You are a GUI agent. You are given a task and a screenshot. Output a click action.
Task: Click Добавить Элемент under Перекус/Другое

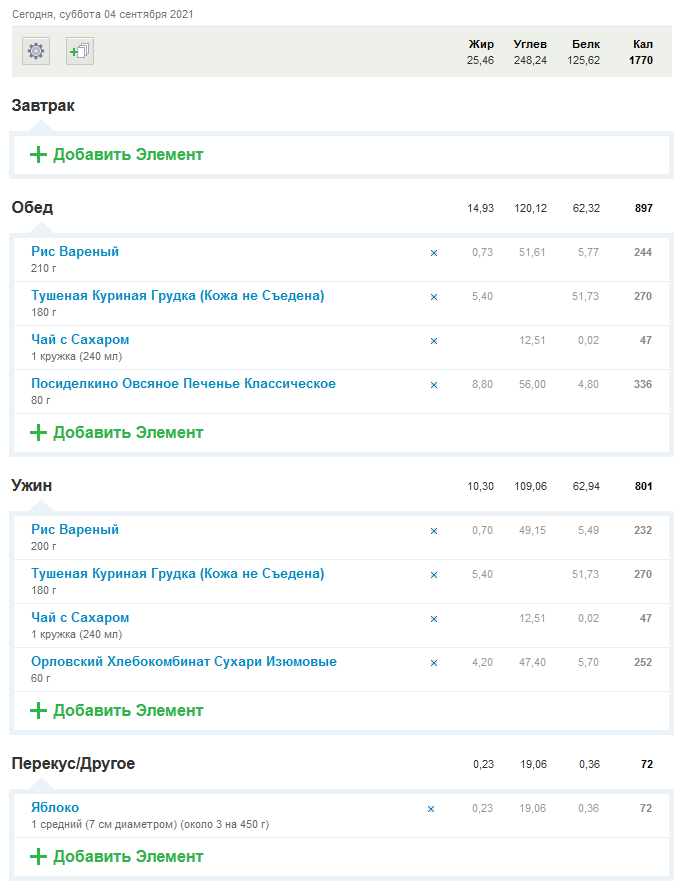pos(117,857)
